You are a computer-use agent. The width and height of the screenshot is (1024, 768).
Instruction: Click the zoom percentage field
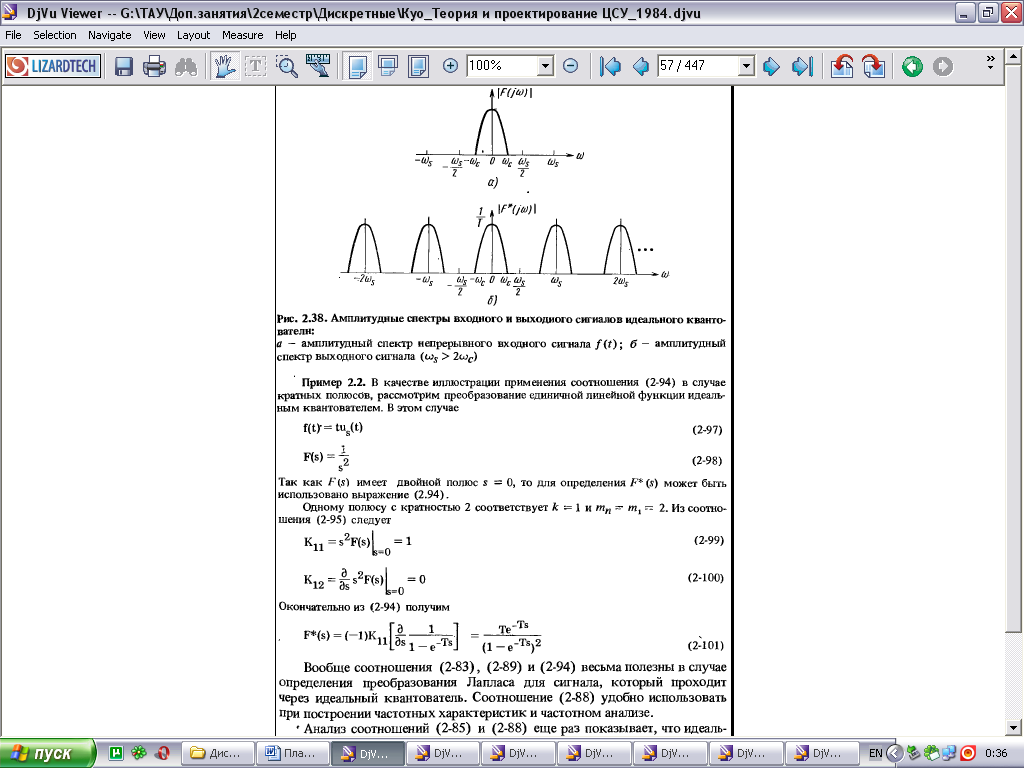(x=502, y=65)
